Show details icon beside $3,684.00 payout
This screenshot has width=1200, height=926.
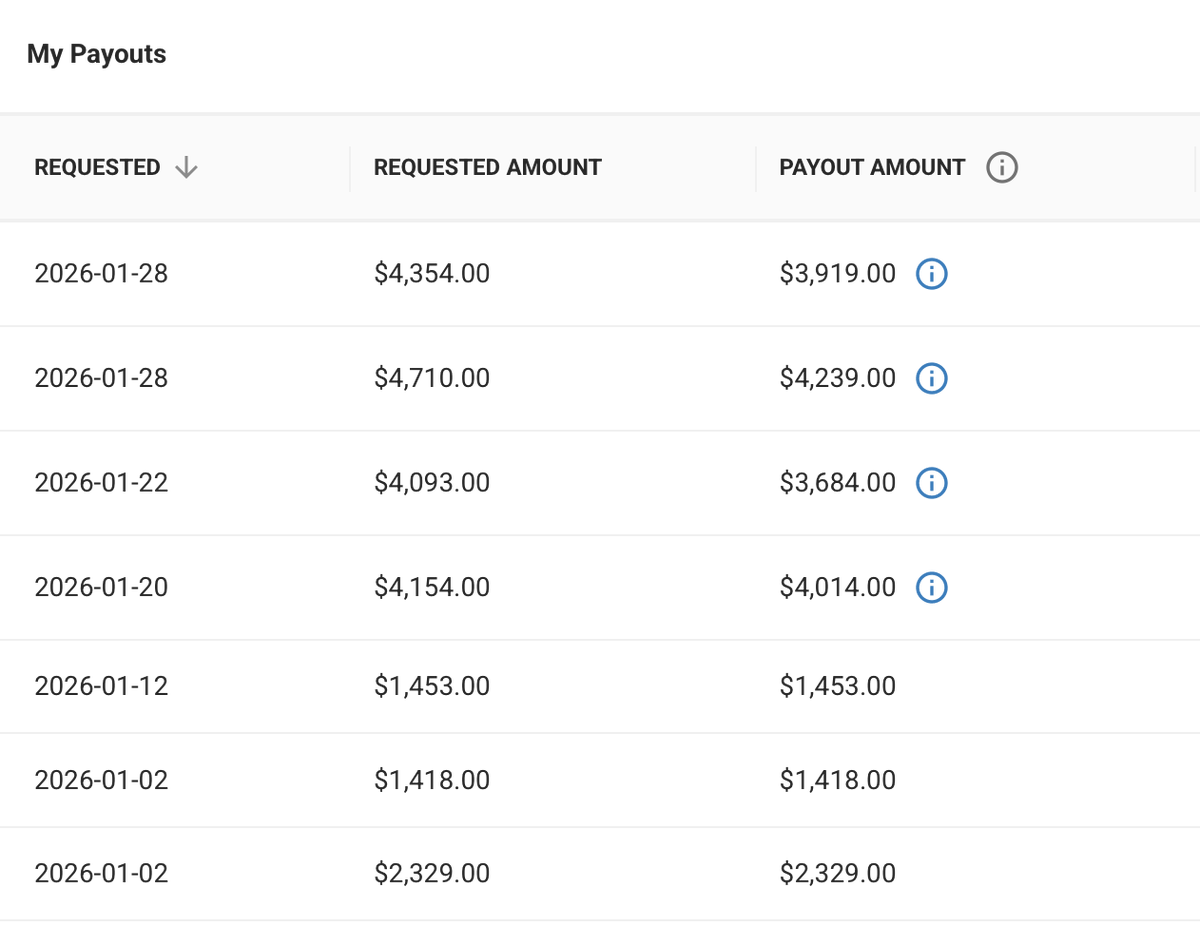pos(931,483)
